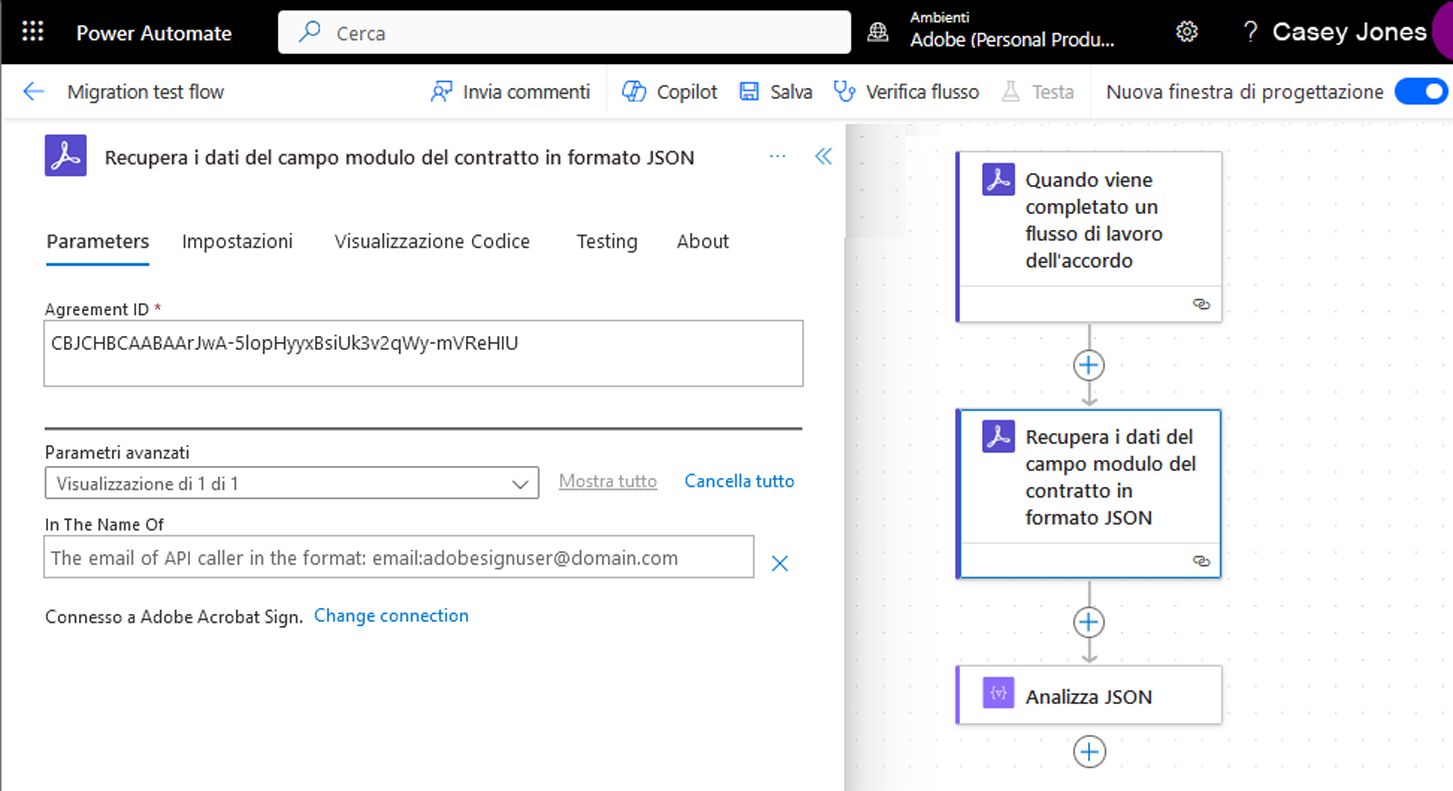Click Change connection link
Screen dimensions: 1453x791
[x=391, y=615]
